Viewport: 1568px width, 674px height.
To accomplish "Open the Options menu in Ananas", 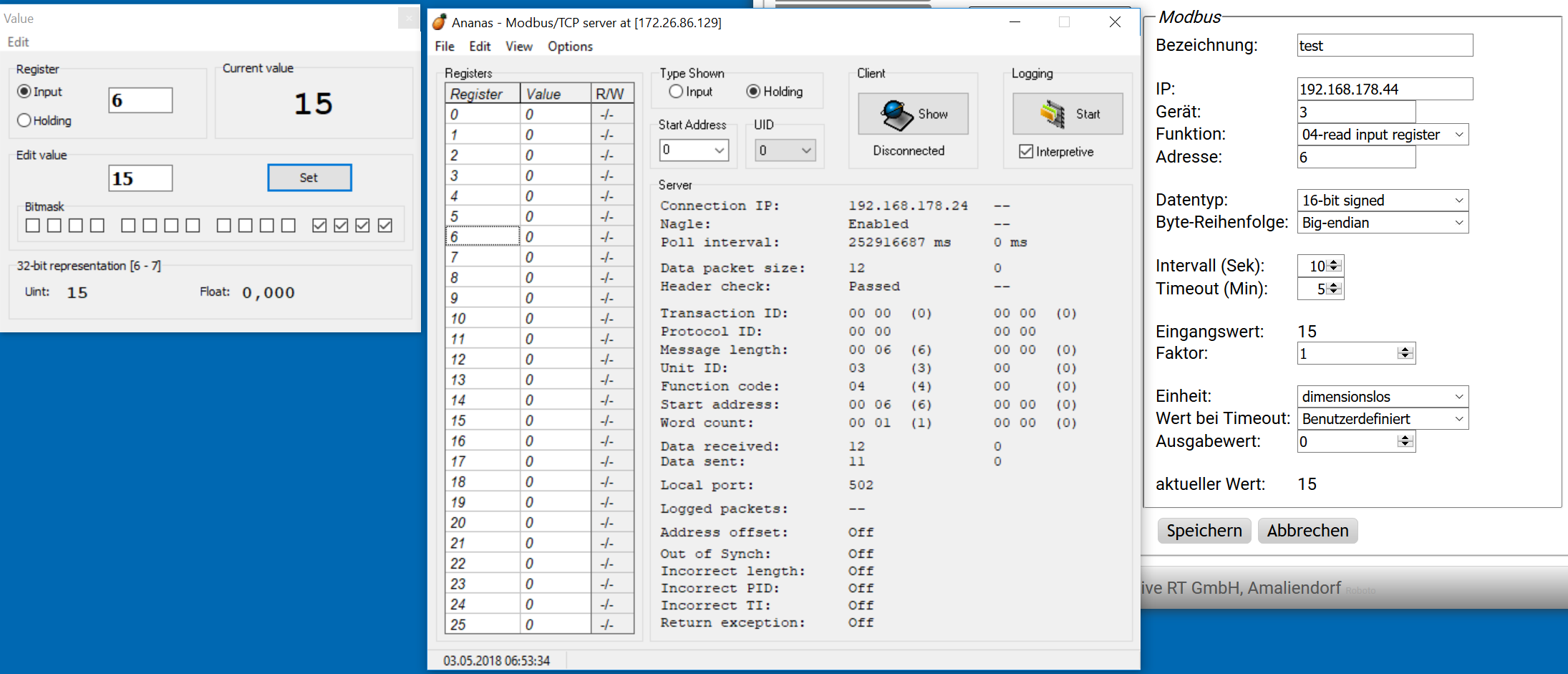I will coord(570,47).
